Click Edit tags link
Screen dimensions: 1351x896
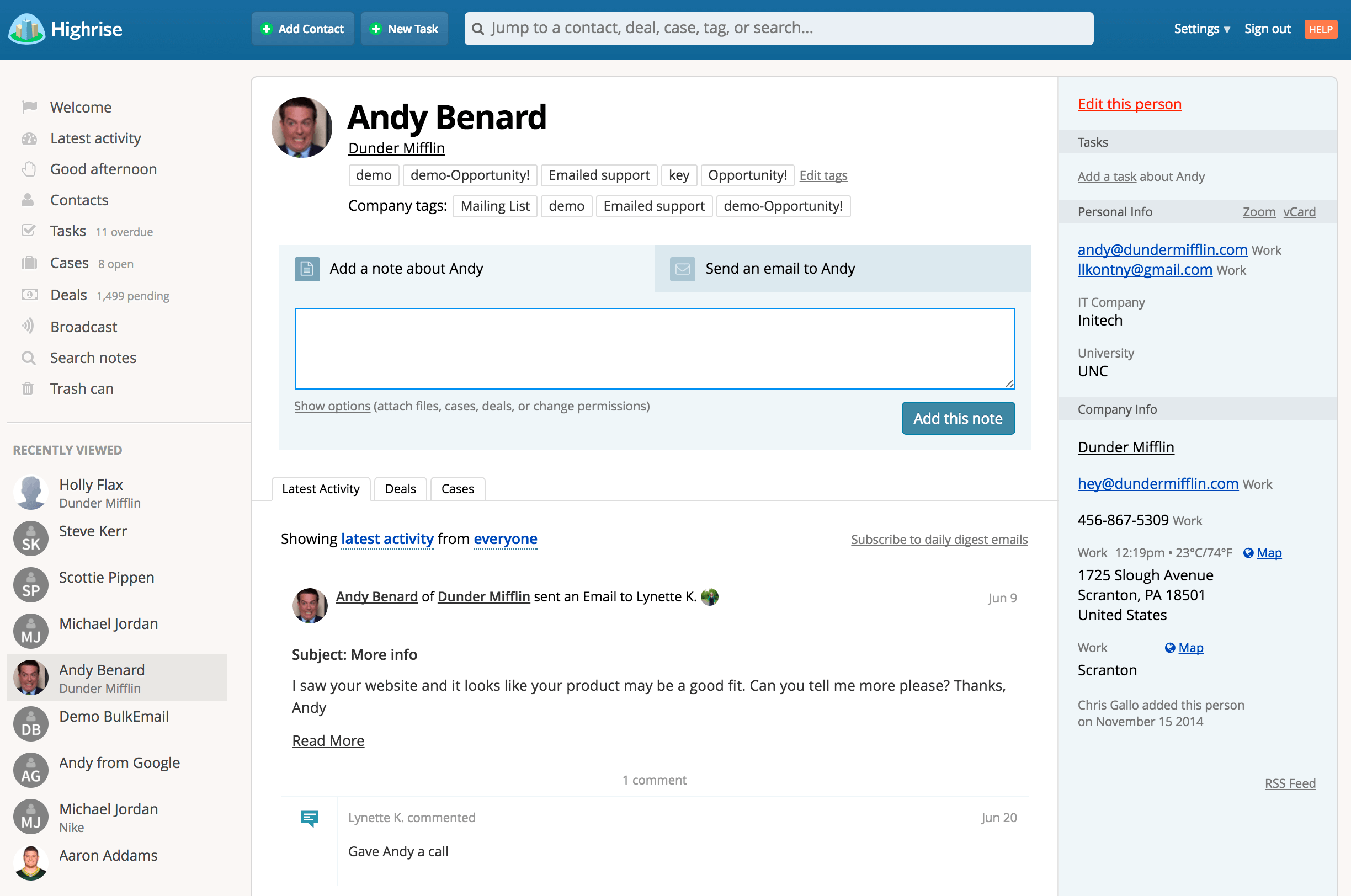[x=823, y=175]
